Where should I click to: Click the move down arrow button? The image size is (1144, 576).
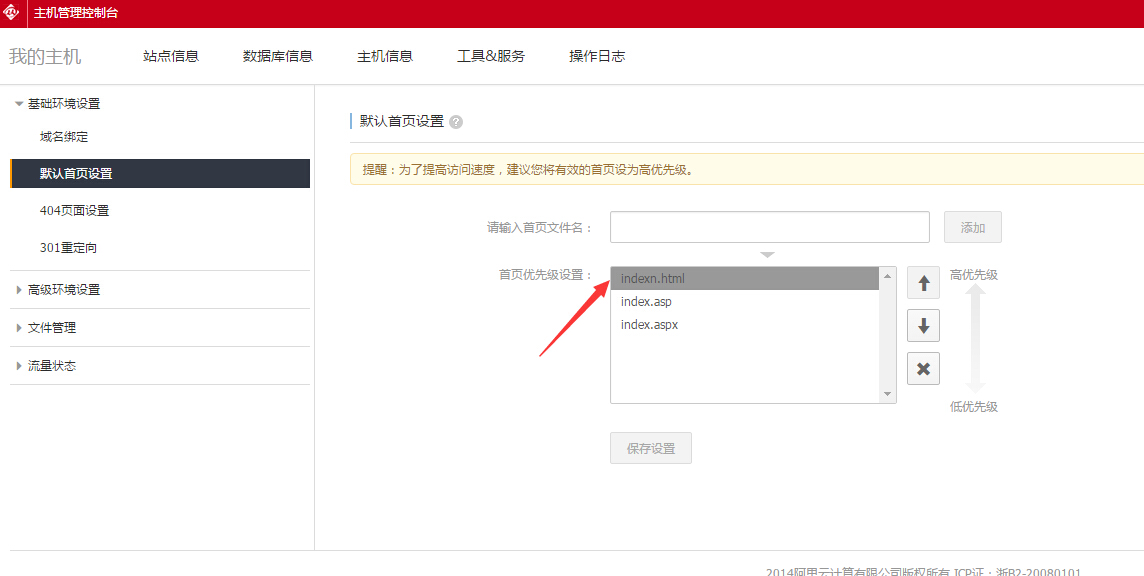(x=923, y=325)
